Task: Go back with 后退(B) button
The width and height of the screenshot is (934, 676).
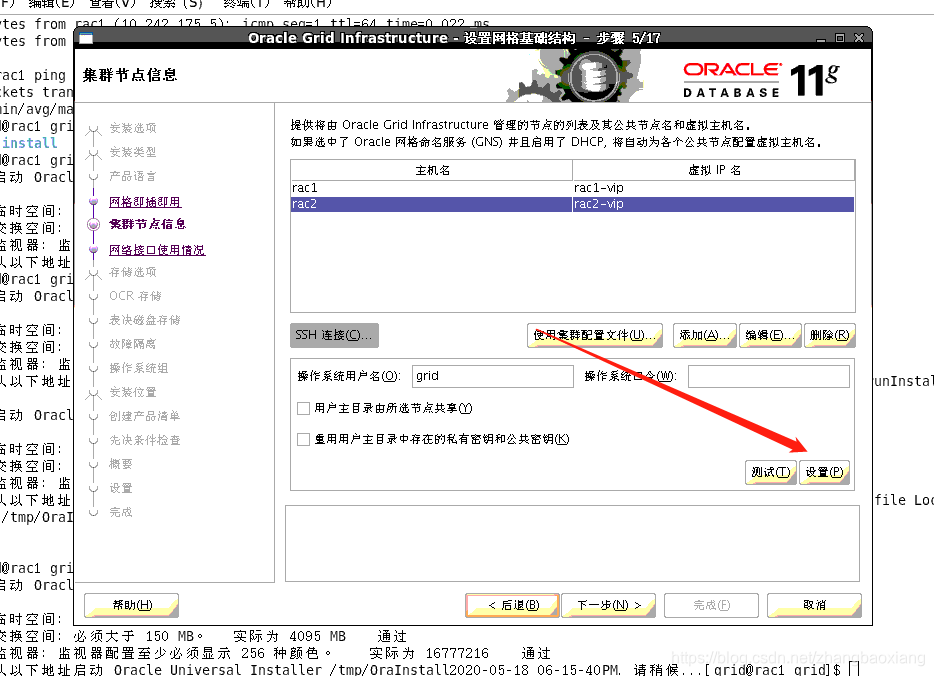Action: (512, 605)
